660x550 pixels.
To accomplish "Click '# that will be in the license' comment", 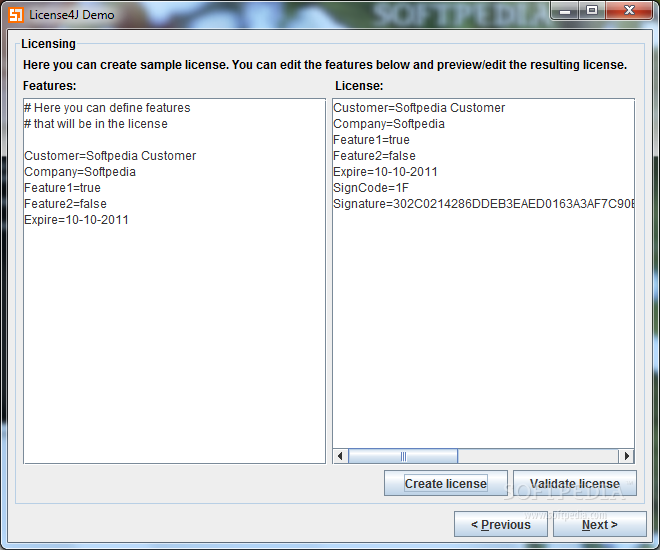I will tap(96, 124).
